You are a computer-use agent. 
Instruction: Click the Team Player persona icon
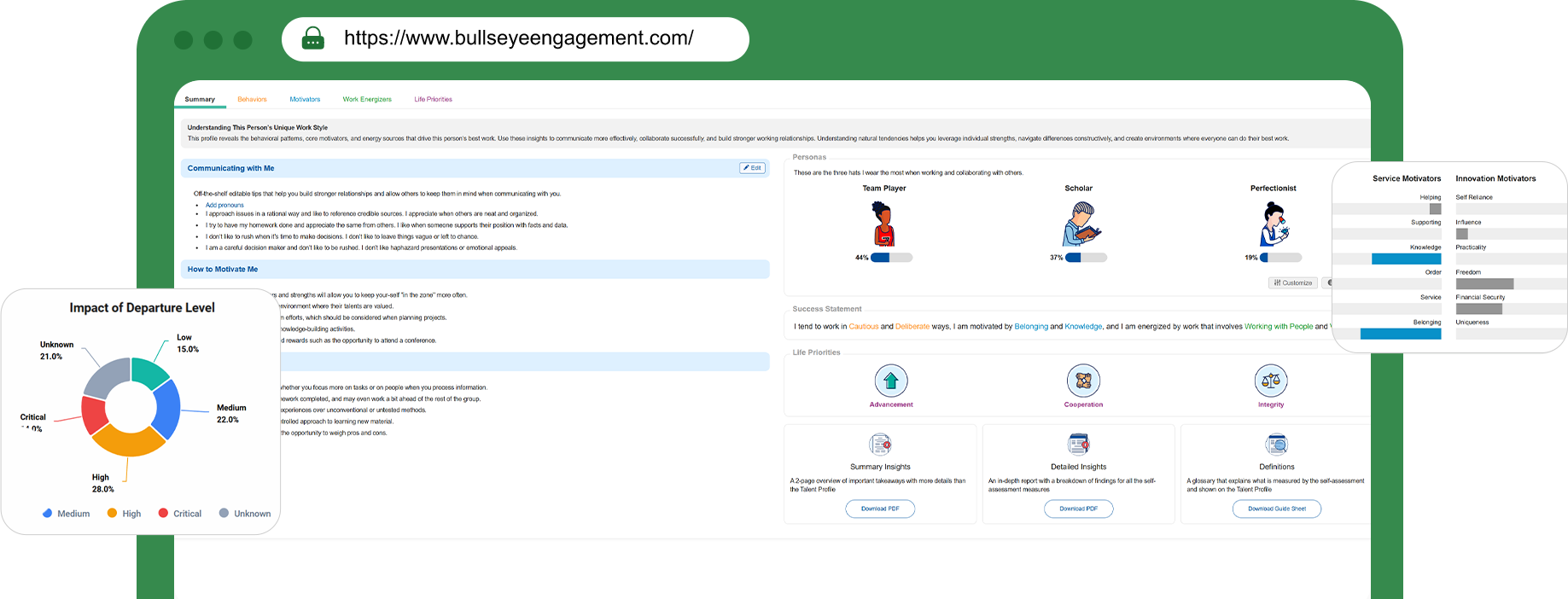pos(883,224)
